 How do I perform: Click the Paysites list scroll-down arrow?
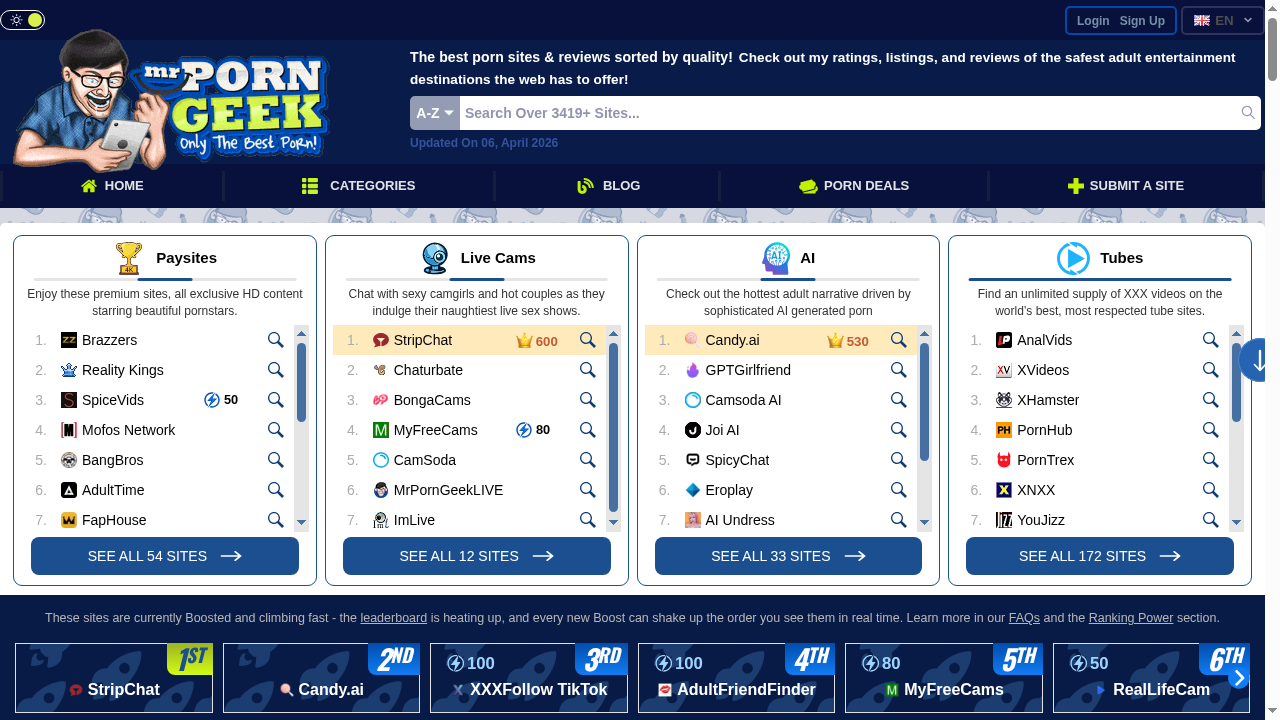click(301, 522)
